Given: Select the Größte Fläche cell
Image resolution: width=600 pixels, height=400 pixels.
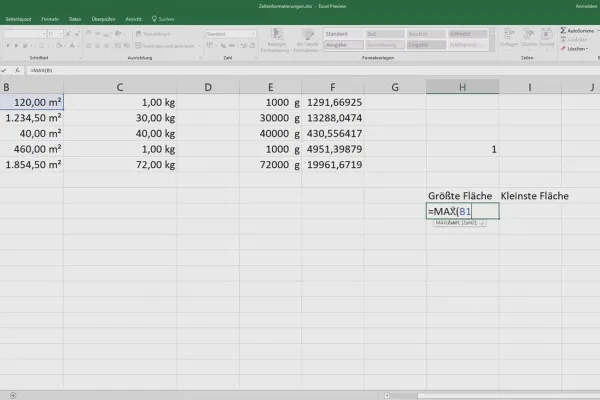Looking at the screenshot, I should pos(462,196).
